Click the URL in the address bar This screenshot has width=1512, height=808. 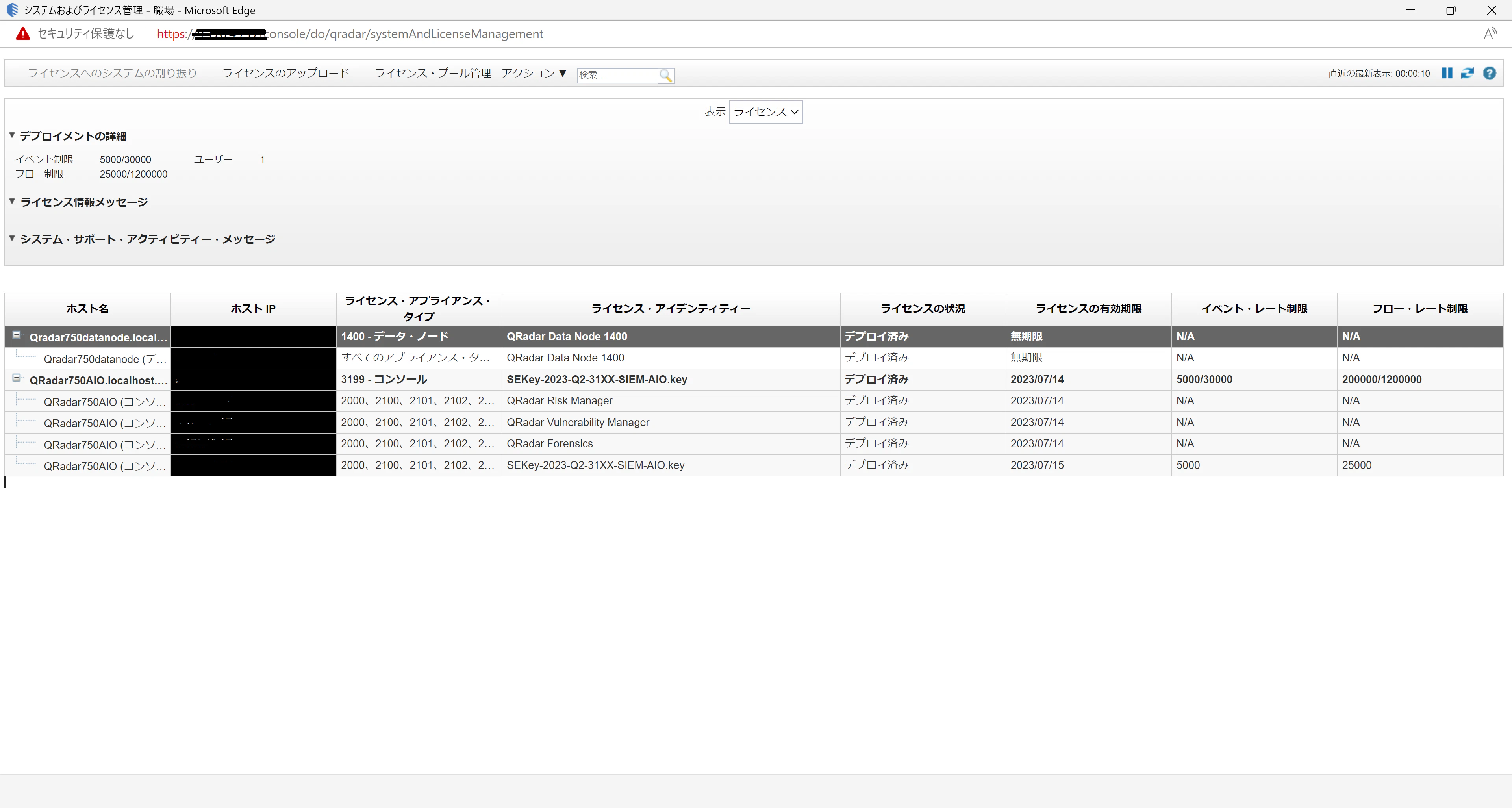coord(350,34)
